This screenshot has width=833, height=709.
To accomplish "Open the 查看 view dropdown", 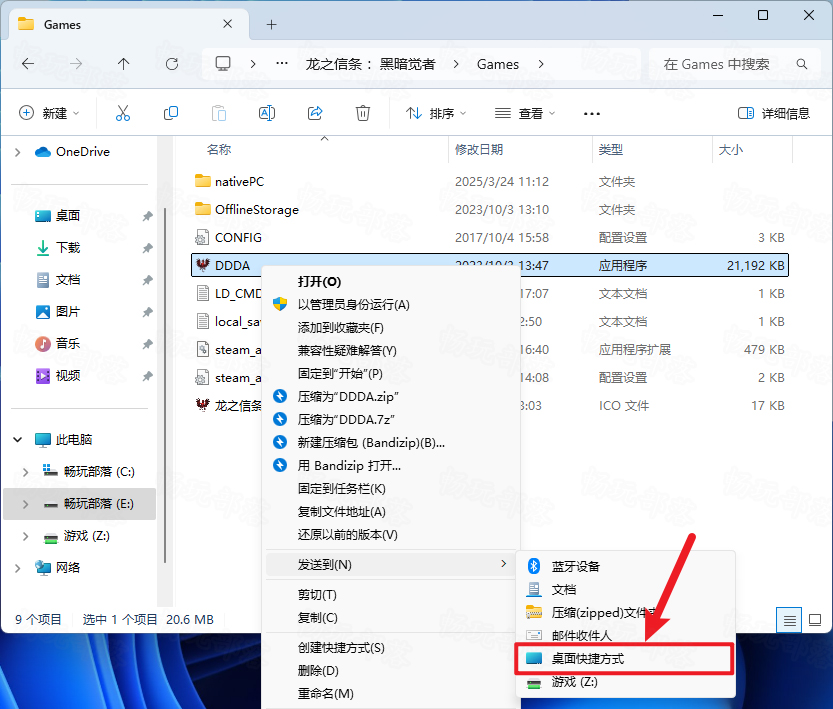I will 525,113.
